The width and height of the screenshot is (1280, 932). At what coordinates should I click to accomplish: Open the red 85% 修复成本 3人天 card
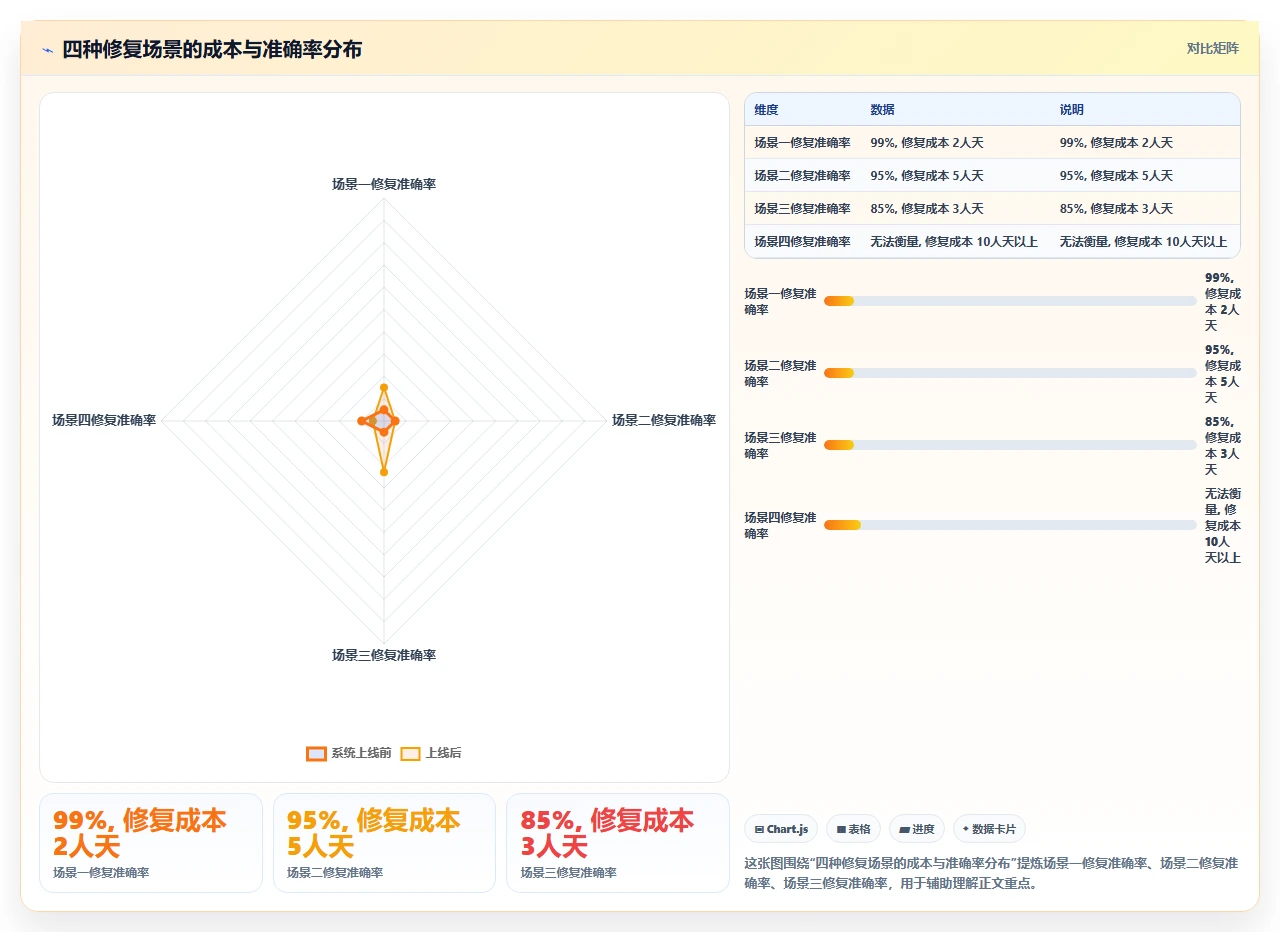click(x=618, y=842)
